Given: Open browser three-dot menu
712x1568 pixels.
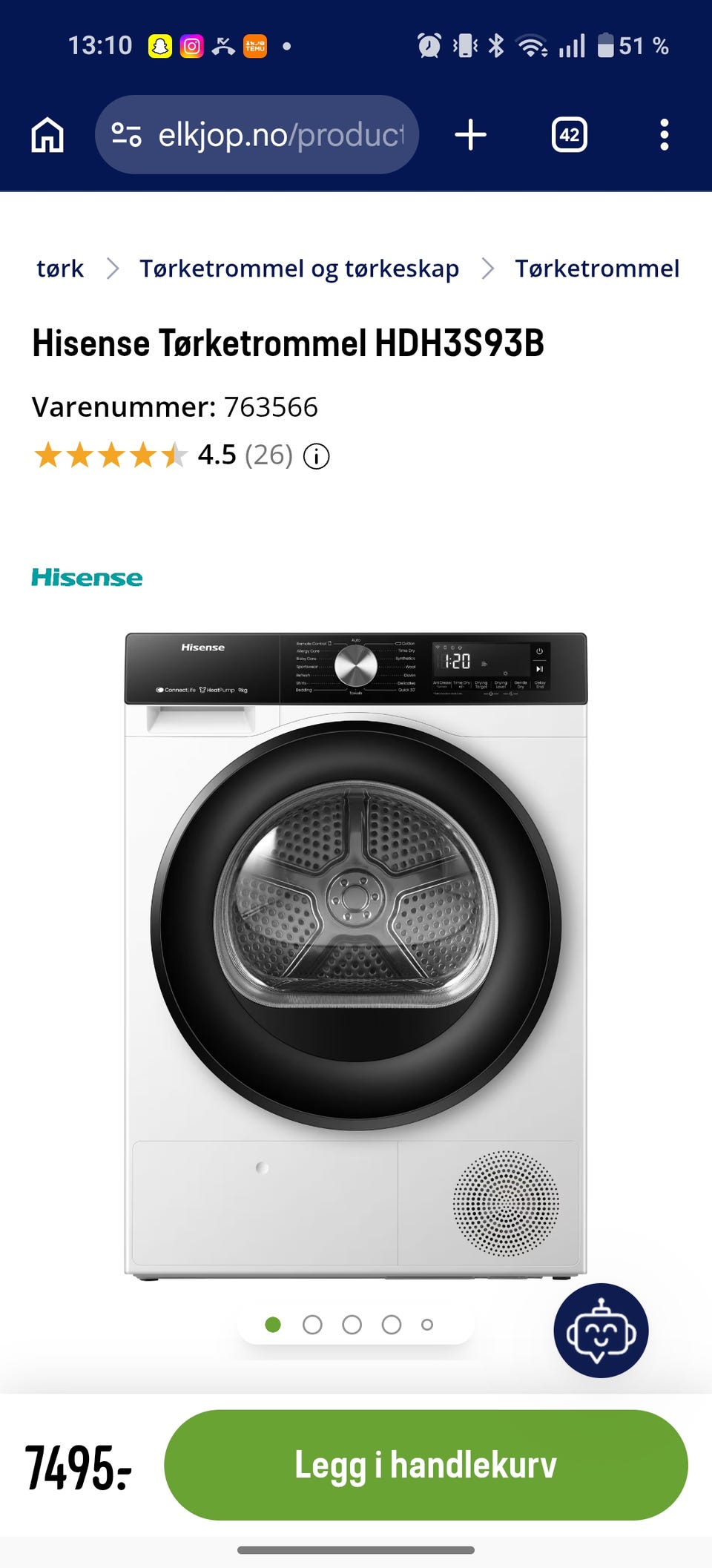Looking at the screenshot, I should point(665,135).
